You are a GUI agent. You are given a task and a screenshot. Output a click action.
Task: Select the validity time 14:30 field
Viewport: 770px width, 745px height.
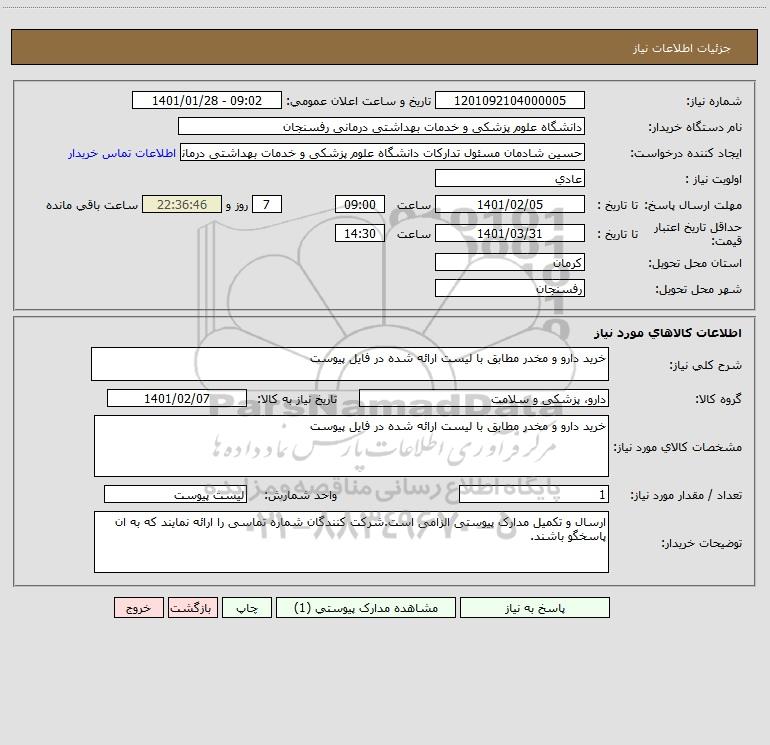359,233
